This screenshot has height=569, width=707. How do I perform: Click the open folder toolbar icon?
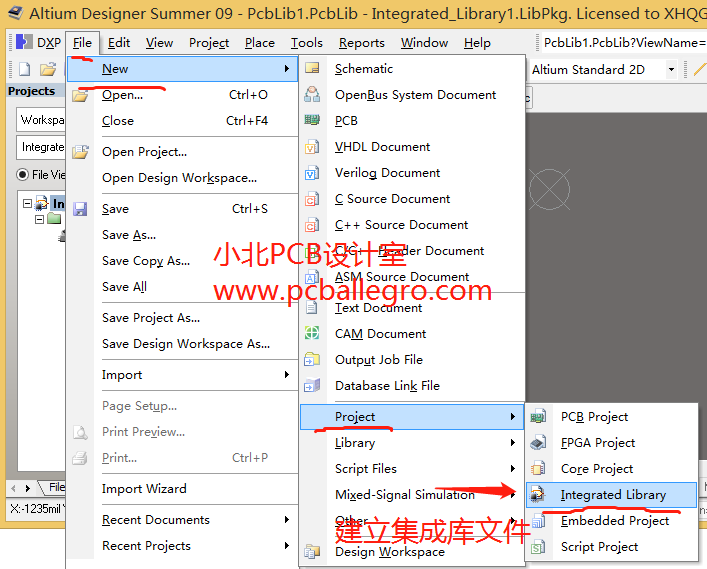pos(48,69)
